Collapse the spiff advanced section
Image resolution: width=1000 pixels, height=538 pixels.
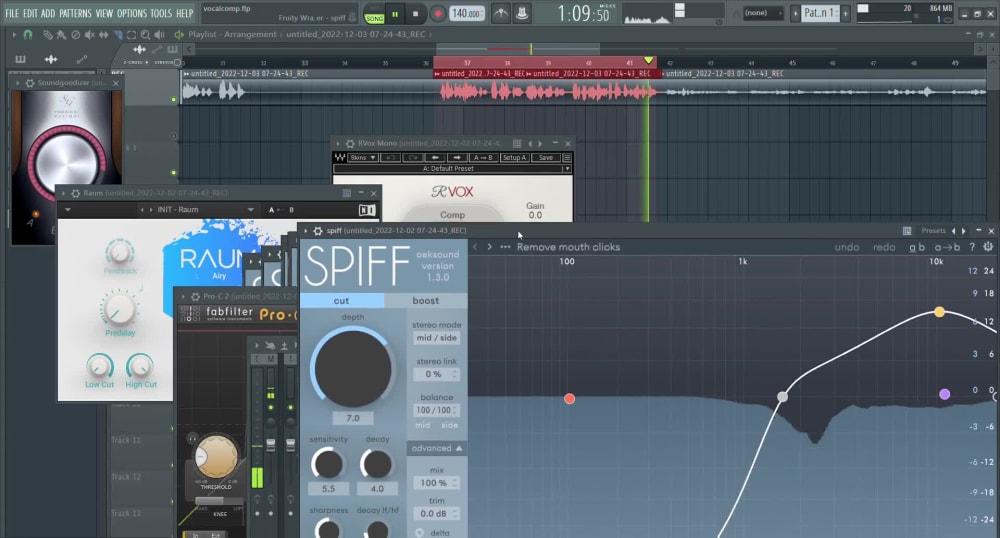pos(437,449)
